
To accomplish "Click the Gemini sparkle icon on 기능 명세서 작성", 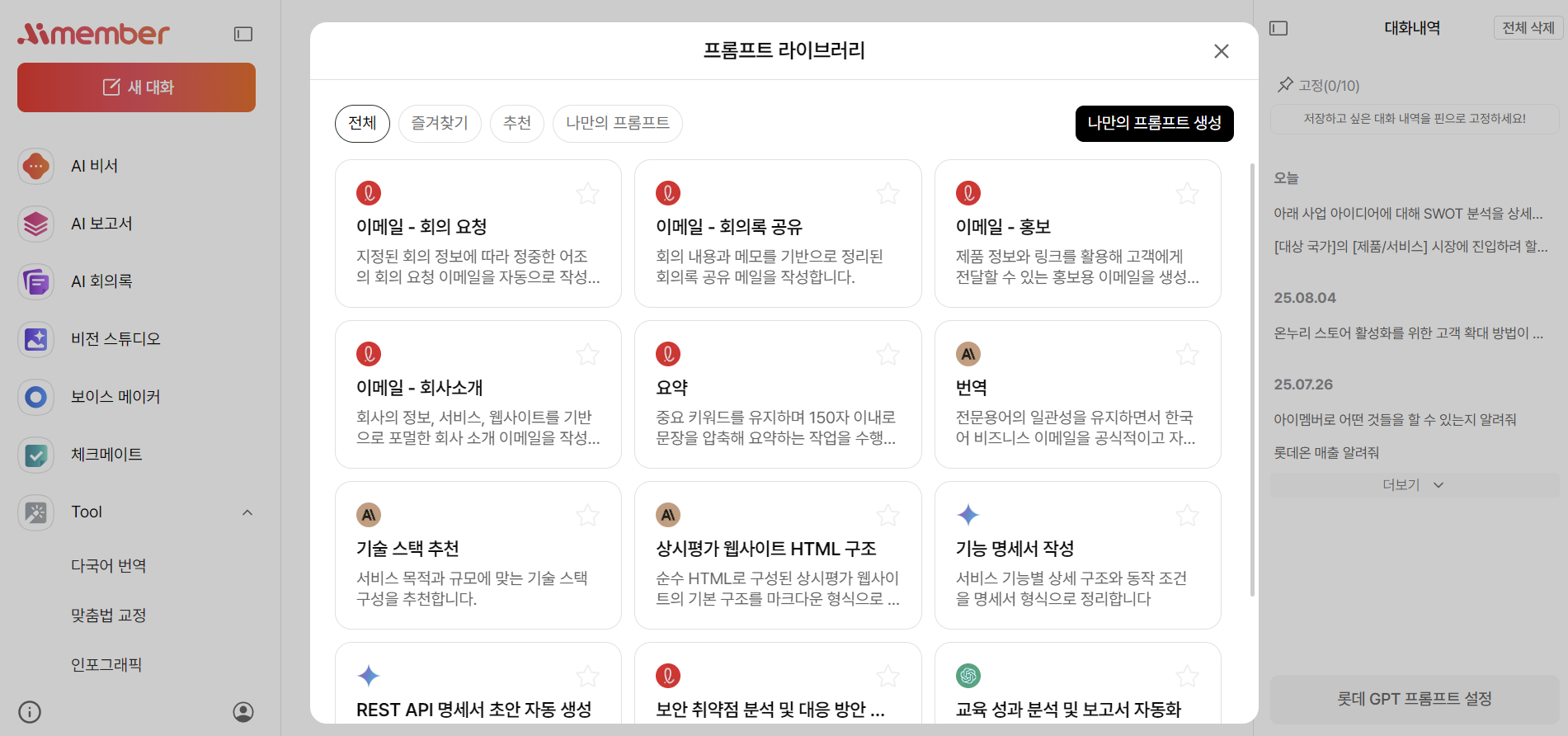I will tap(968, 515).
